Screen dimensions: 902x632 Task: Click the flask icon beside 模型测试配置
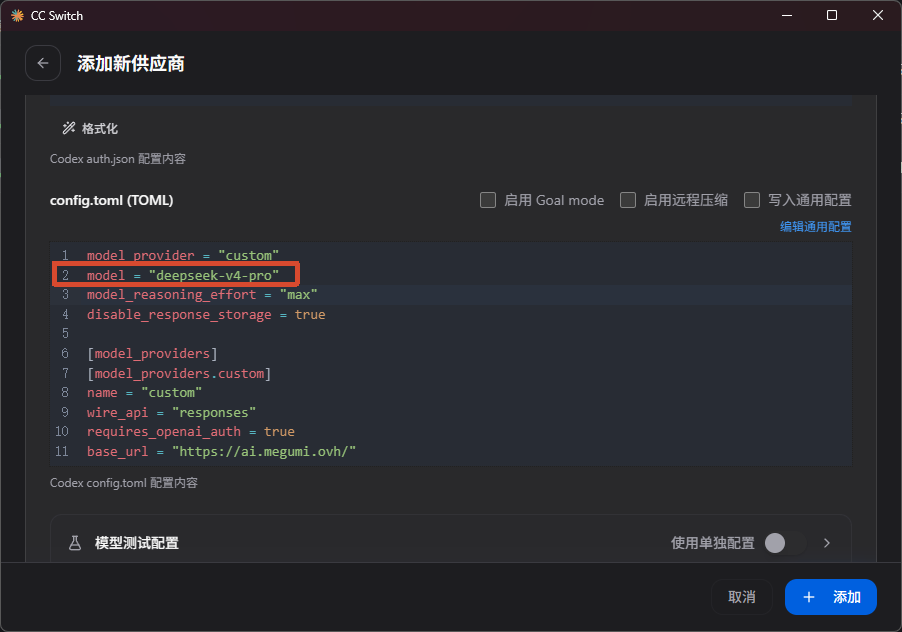pos(75,543)
